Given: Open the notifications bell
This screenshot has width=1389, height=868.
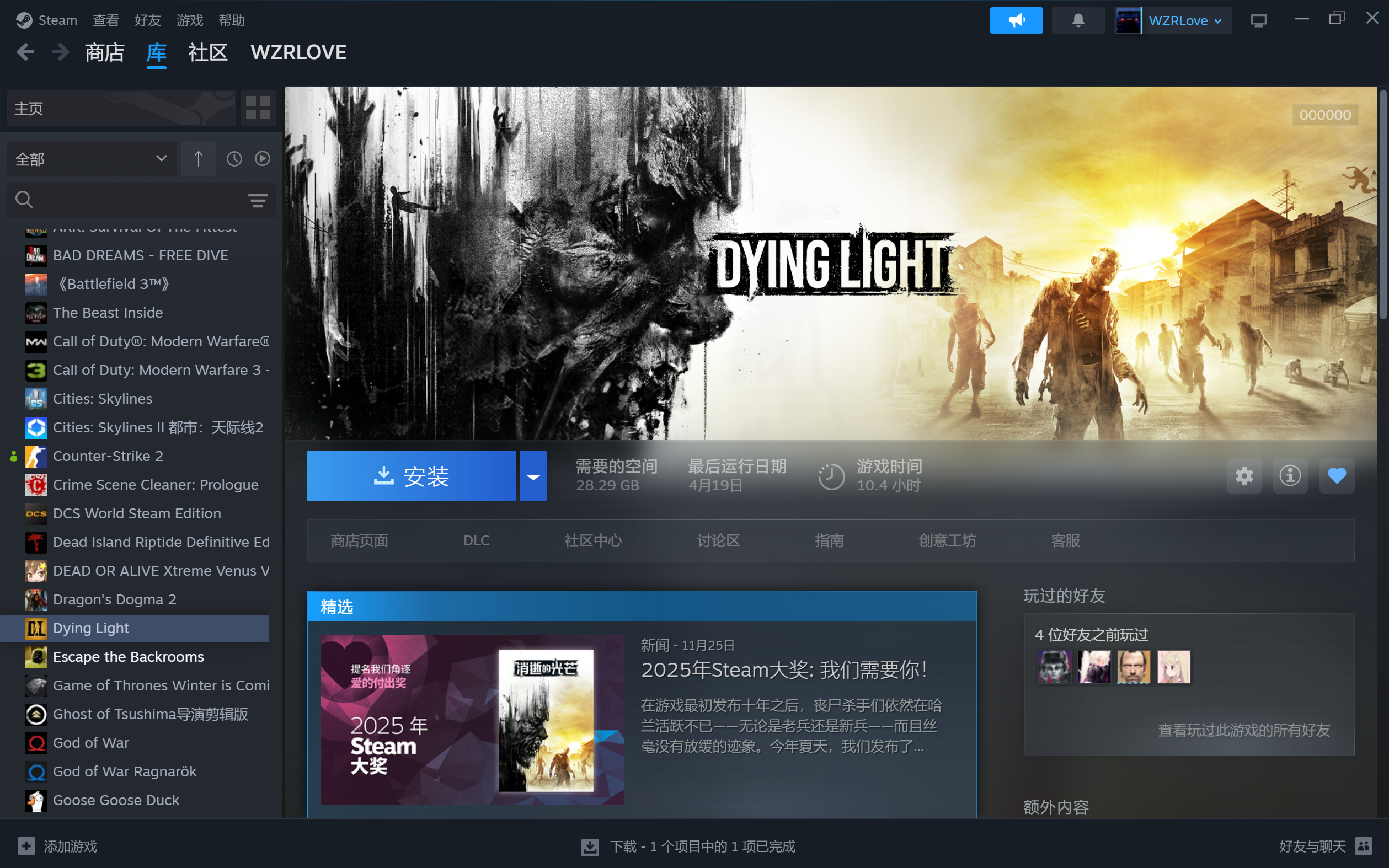Looking at the screenshot, I should [x=1078, y=20].
